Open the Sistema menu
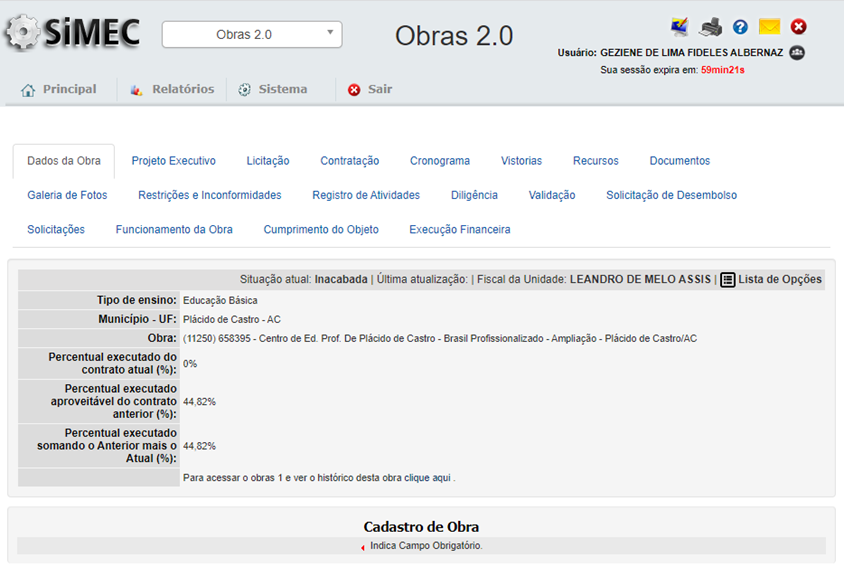This screenshot has width=844, height=567. 273,90
